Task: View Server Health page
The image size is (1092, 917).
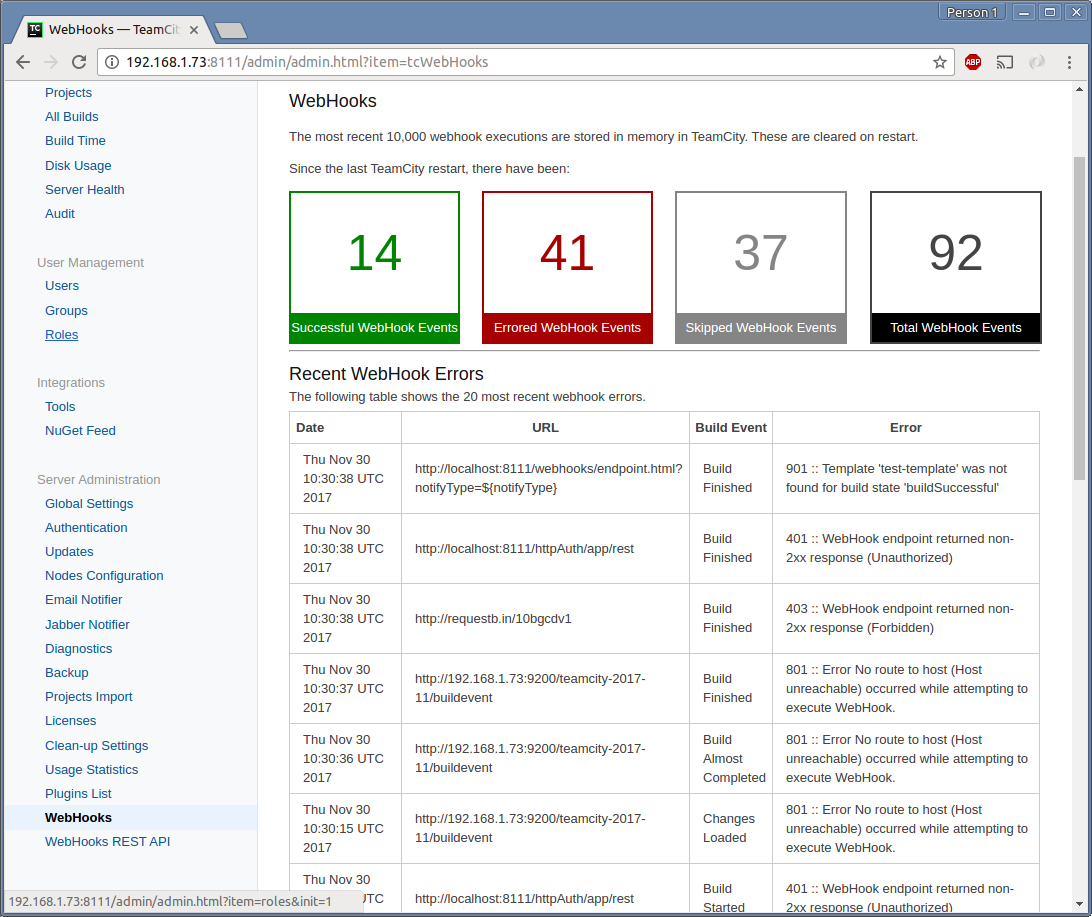Action: coord(85,189)
